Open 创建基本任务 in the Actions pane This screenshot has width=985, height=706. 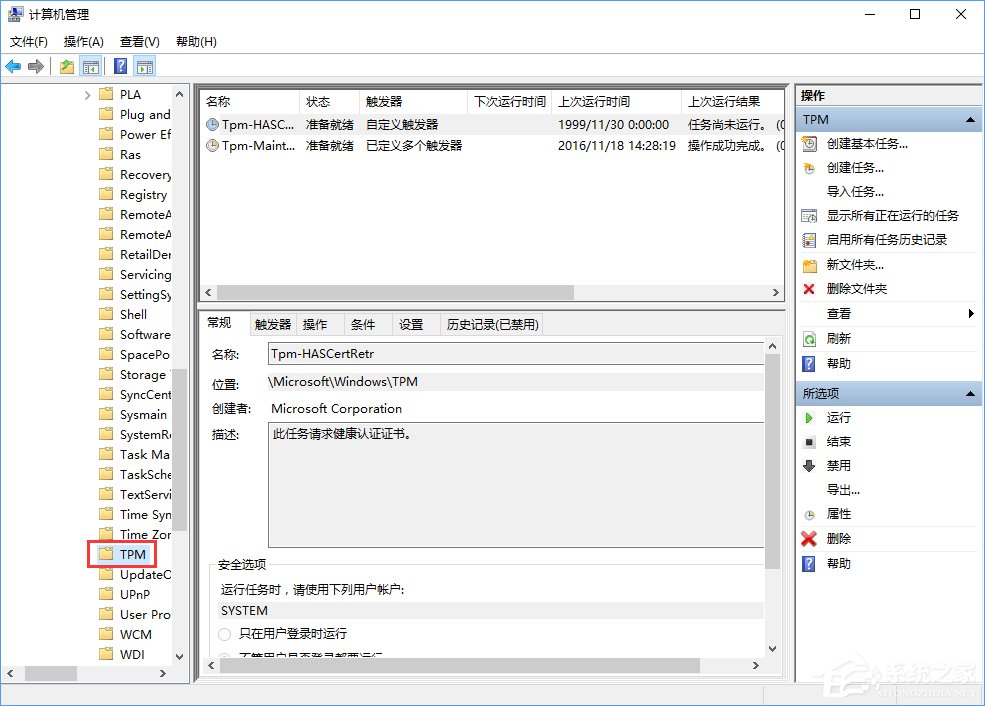coord(866,144)
